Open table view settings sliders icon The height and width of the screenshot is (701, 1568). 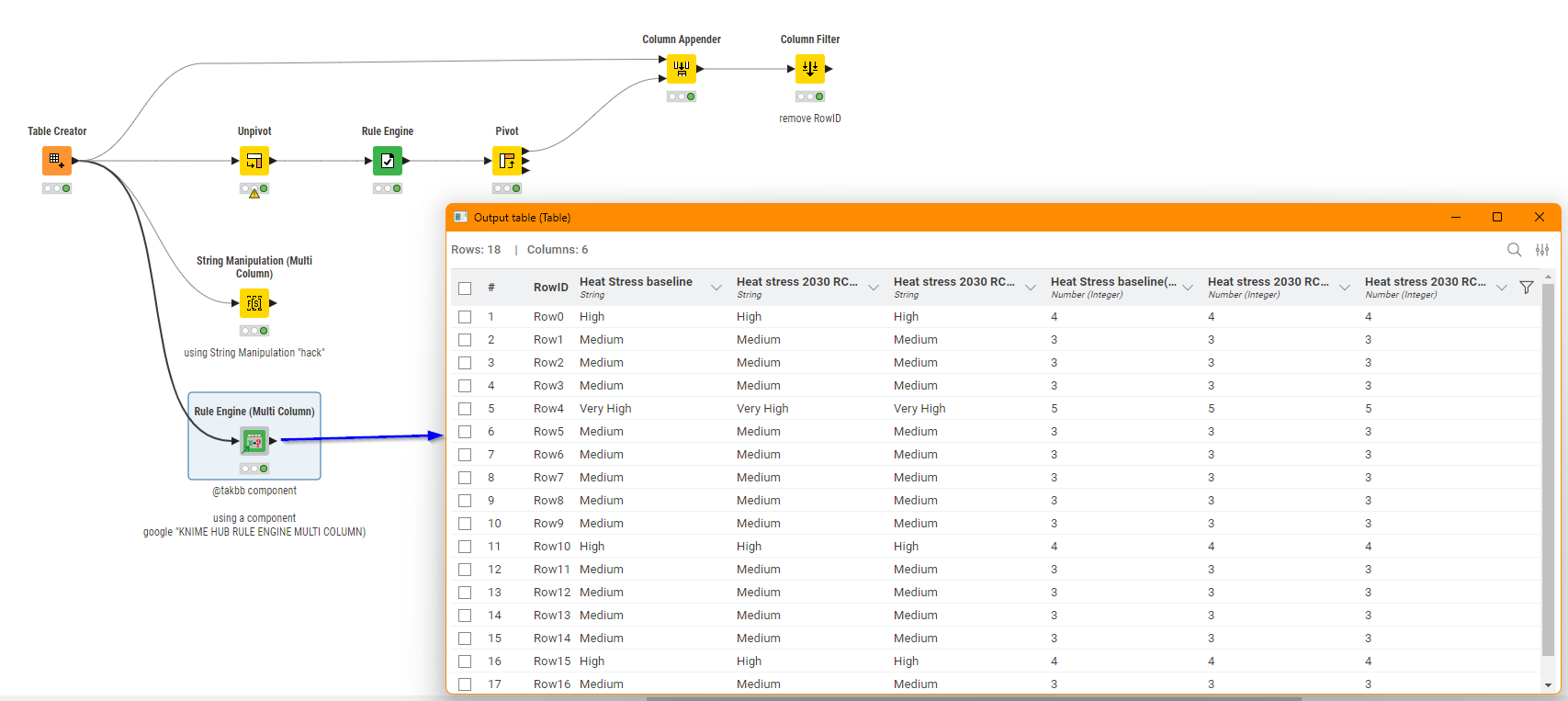[x=1542, y=250]
